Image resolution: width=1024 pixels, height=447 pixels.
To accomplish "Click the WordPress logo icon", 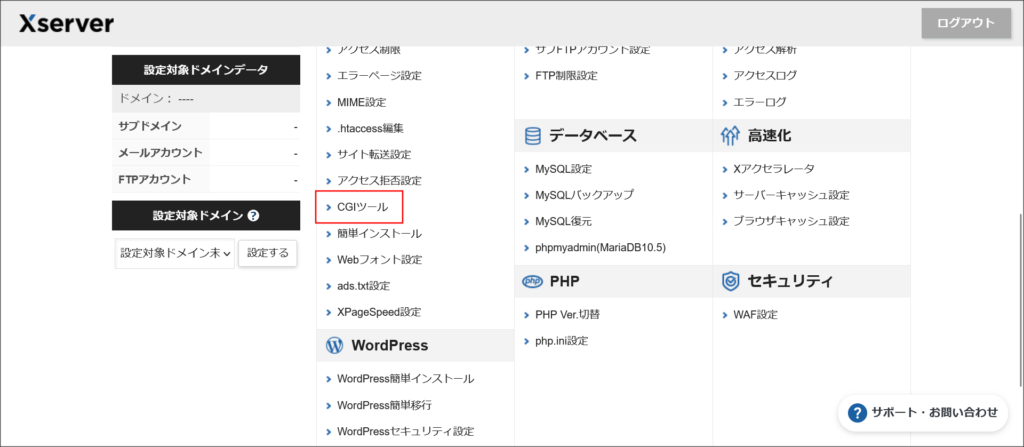I will coord(334,346).
